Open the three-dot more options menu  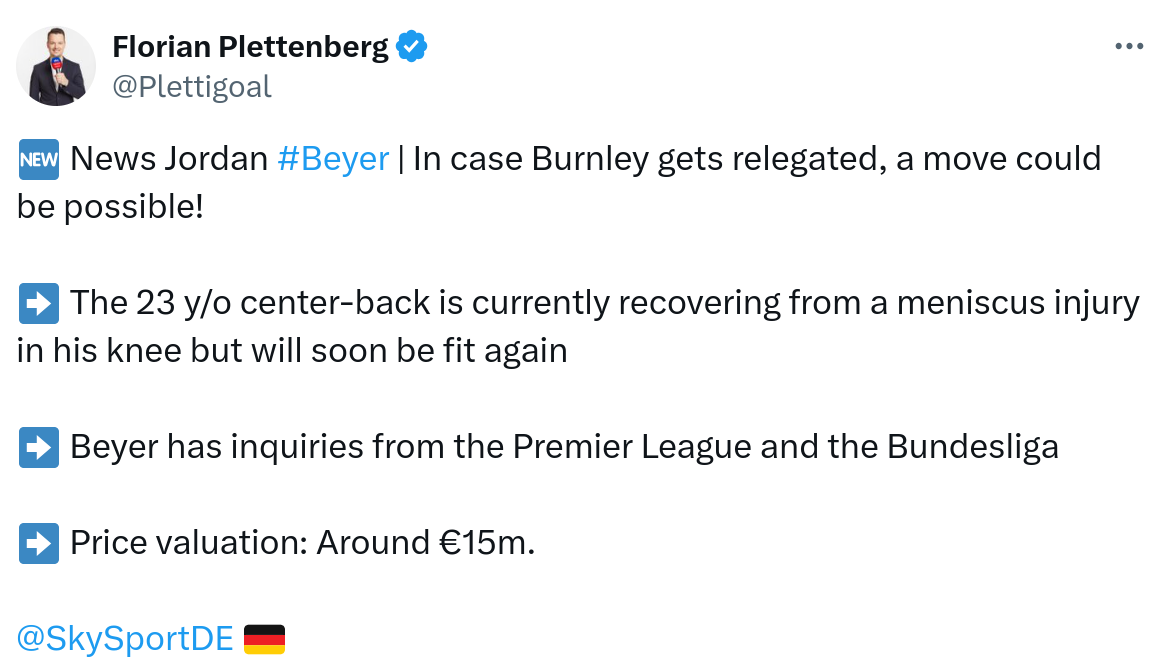pyautogui.click(x=1128, y=46)
